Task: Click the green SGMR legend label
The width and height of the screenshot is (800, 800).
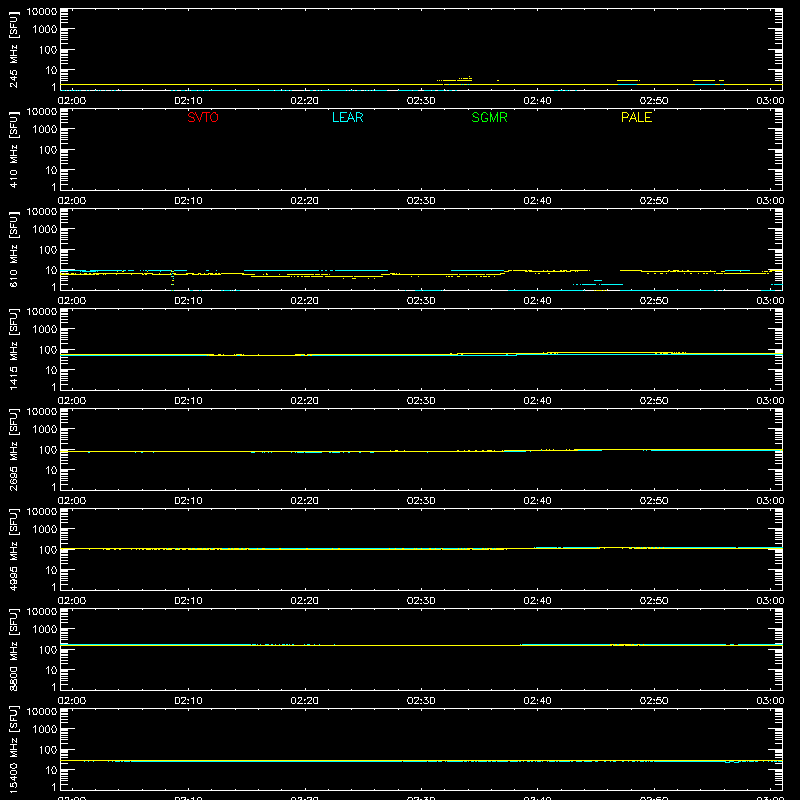Action: coord(489,117)
